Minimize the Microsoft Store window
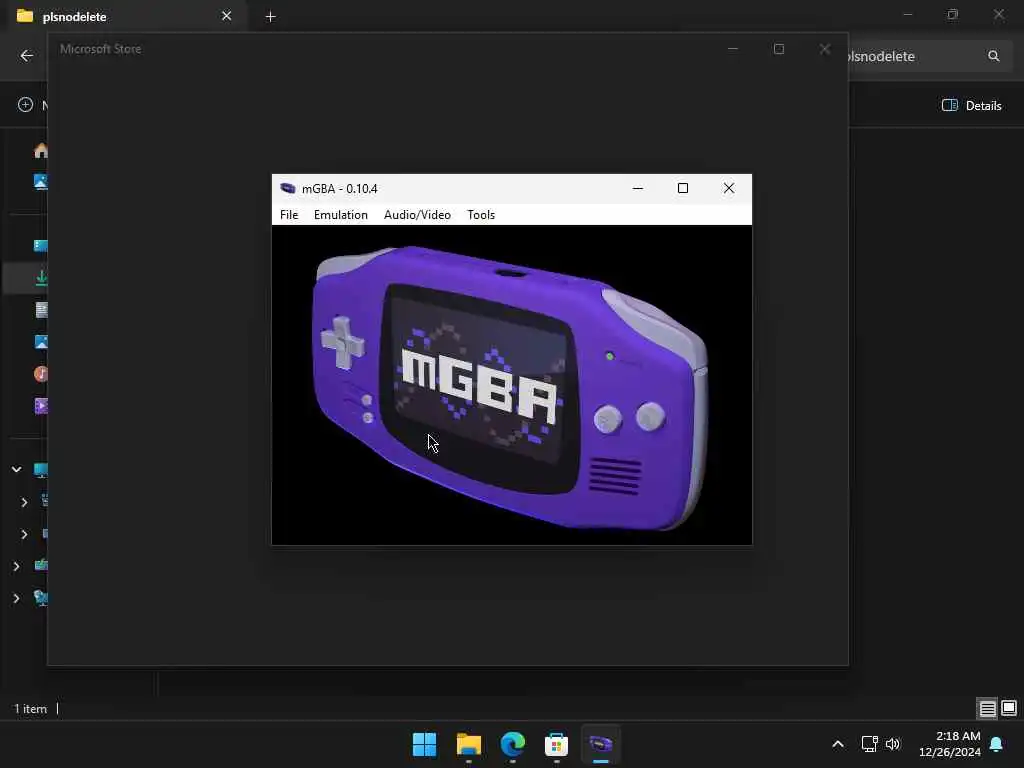Screen dimensions: 1024x768 733,49
